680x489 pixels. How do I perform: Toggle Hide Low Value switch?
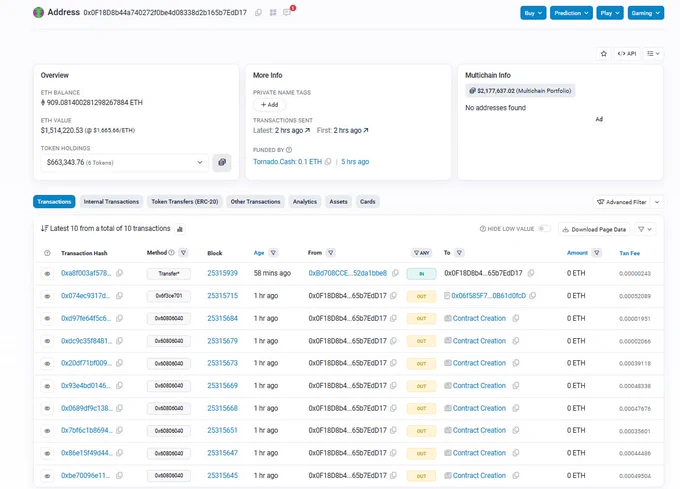coord(544,228)
